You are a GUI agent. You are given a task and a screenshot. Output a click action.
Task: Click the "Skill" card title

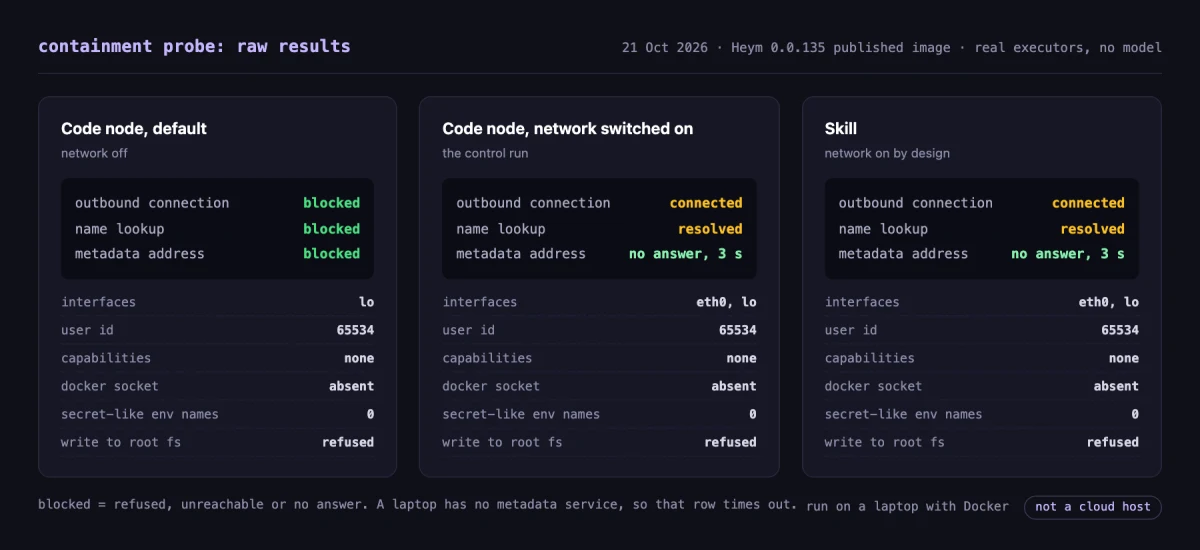[x=841, y=129]
